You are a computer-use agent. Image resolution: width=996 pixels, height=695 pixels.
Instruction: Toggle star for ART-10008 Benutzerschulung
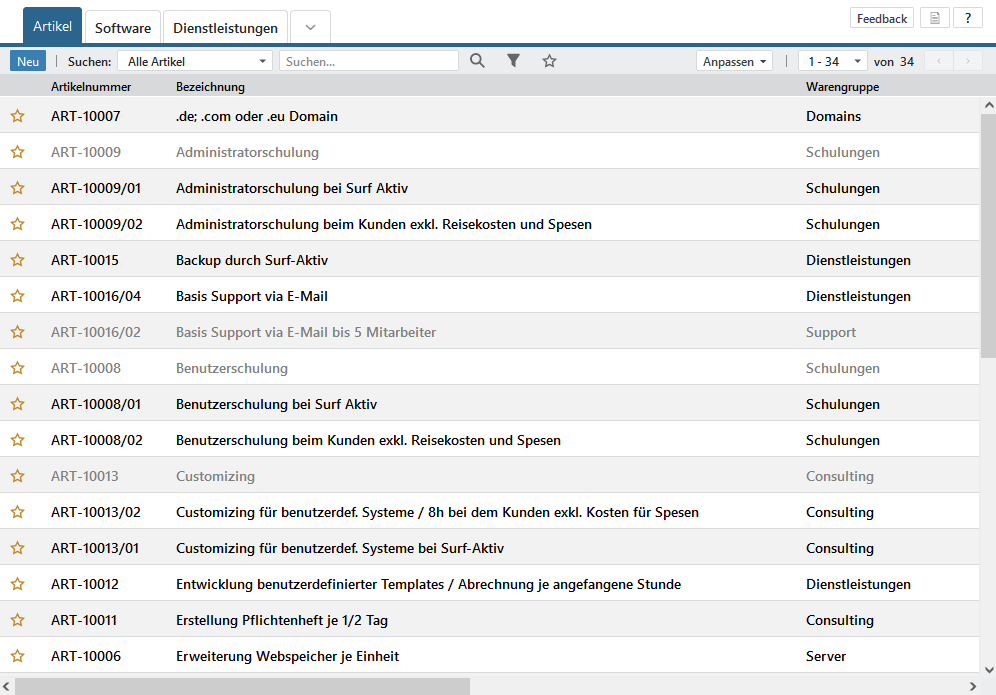coord(18,368)
